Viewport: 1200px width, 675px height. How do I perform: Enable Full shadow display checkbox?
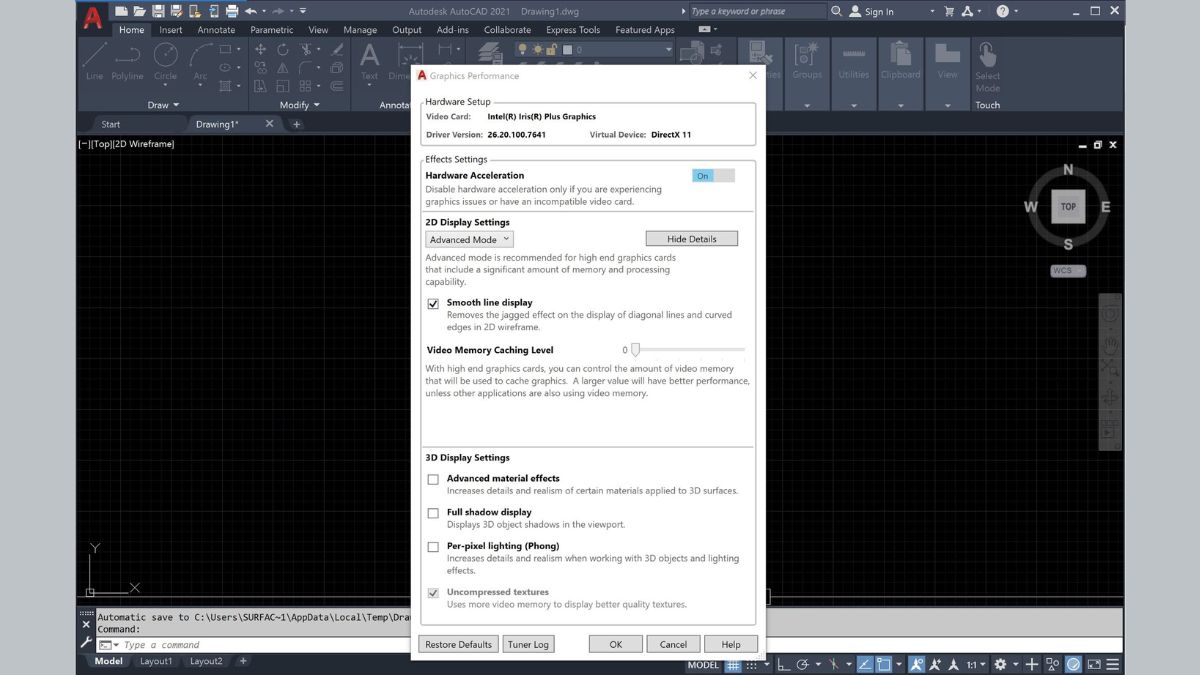[x=433, y=513]
